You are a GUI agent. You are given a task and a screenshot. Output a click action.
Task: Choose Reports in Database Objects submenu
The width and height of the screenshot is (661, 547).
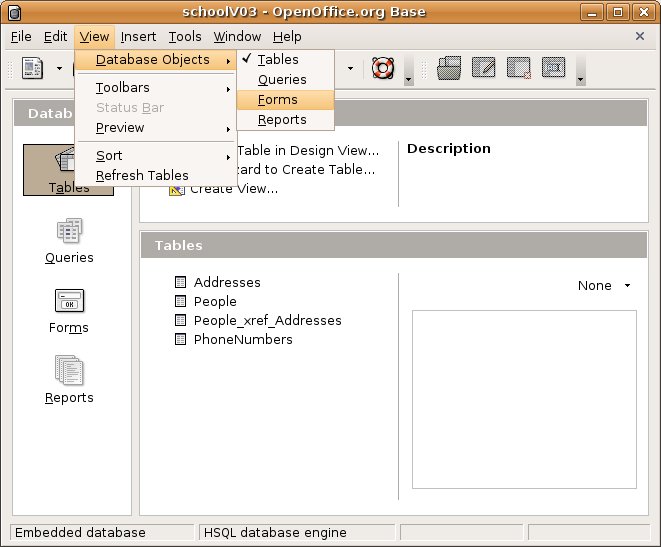pyautogui.click(x=285, y=120)
